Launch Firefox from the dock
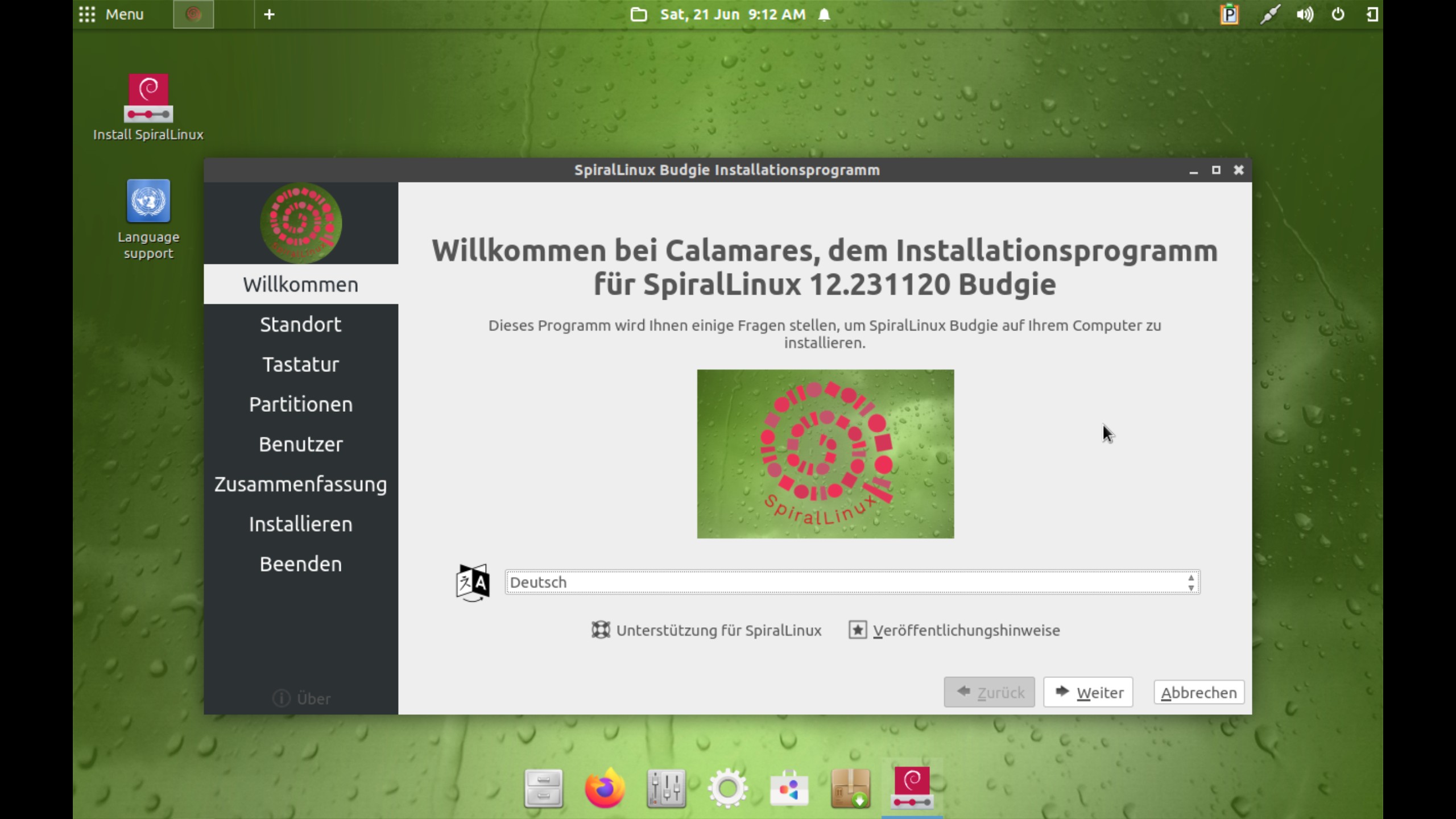Image resolution: width=1456 pixels, height=819 pixels. click(x=605, y=788)
